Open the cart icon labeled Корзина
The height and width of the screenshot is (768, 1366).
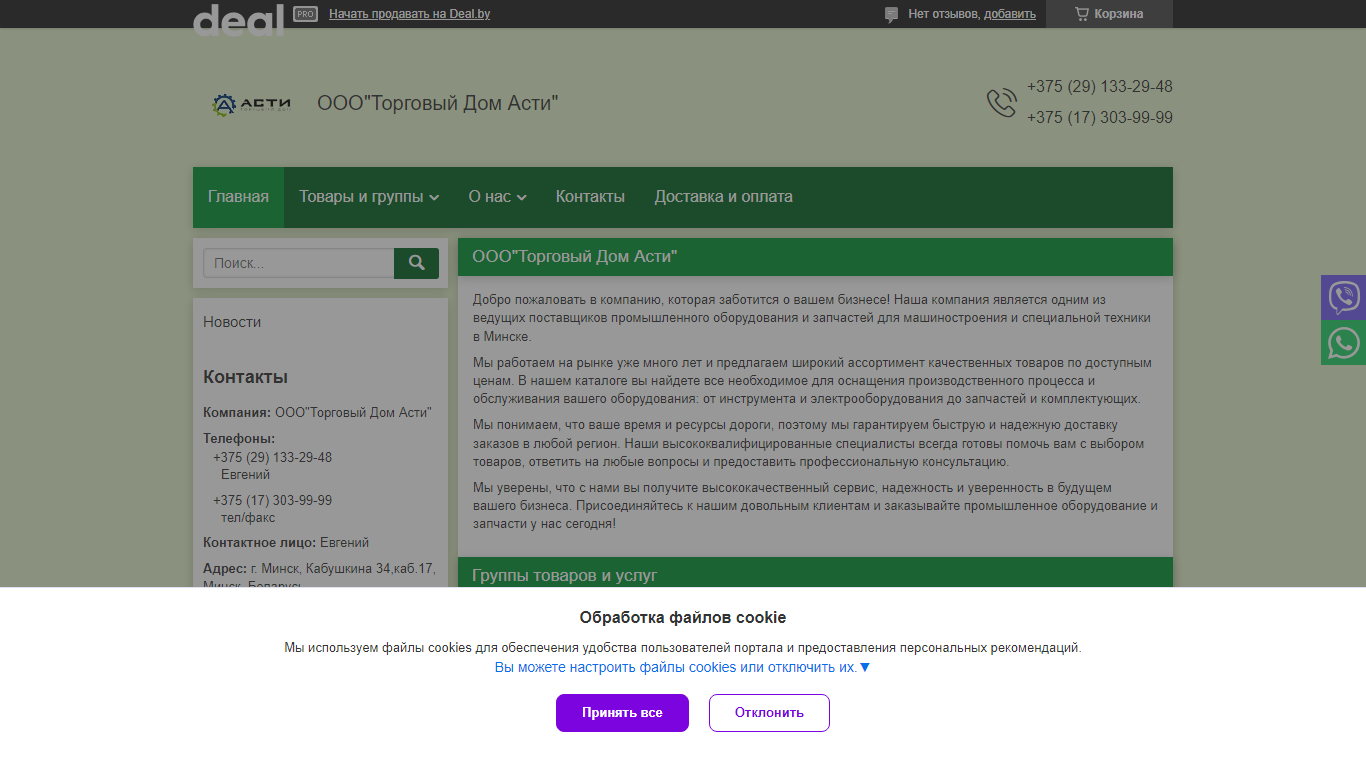click(1109, 14)
